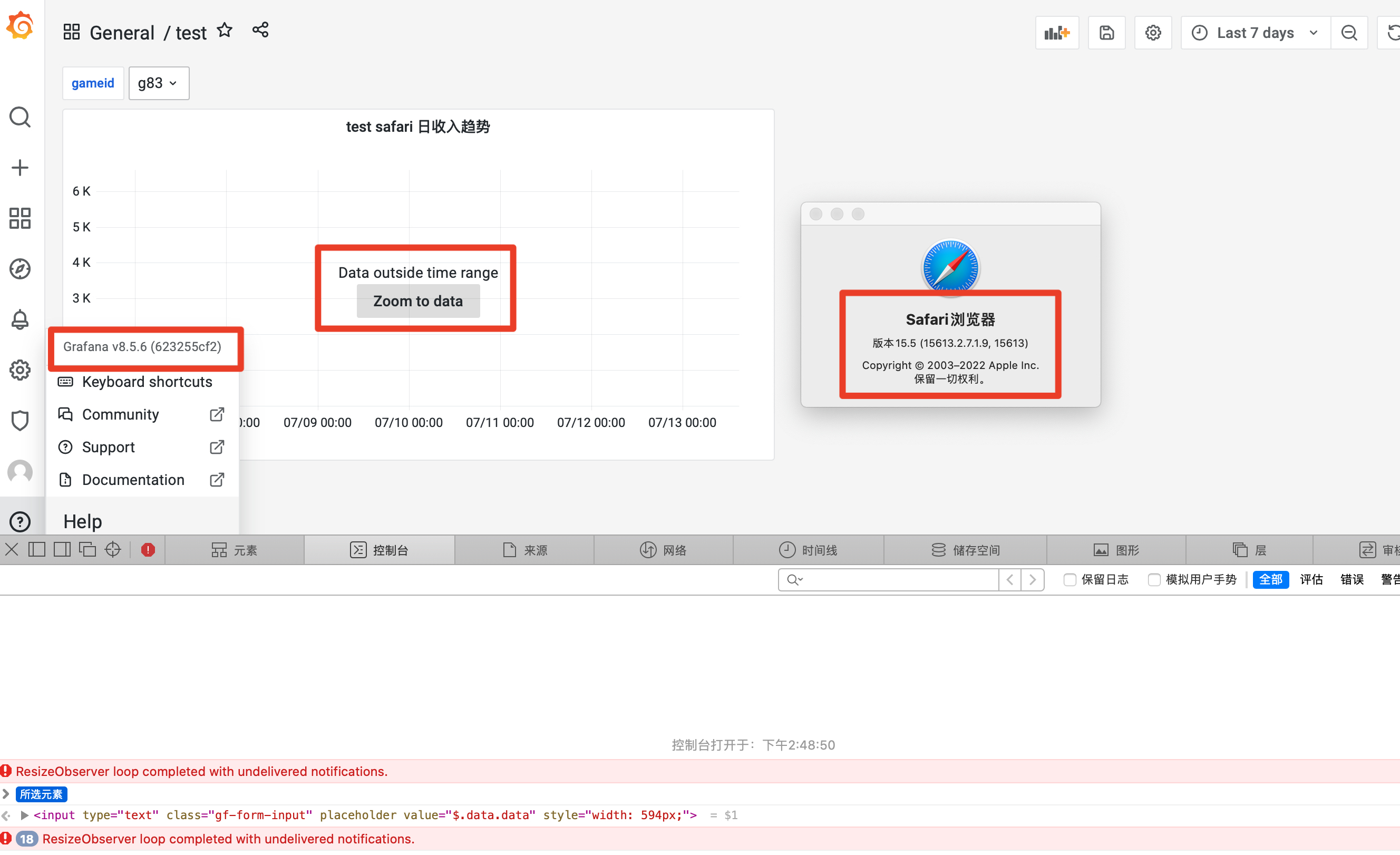Open Server Admin shield icon
1400x855 pixels.
[20, 421]
